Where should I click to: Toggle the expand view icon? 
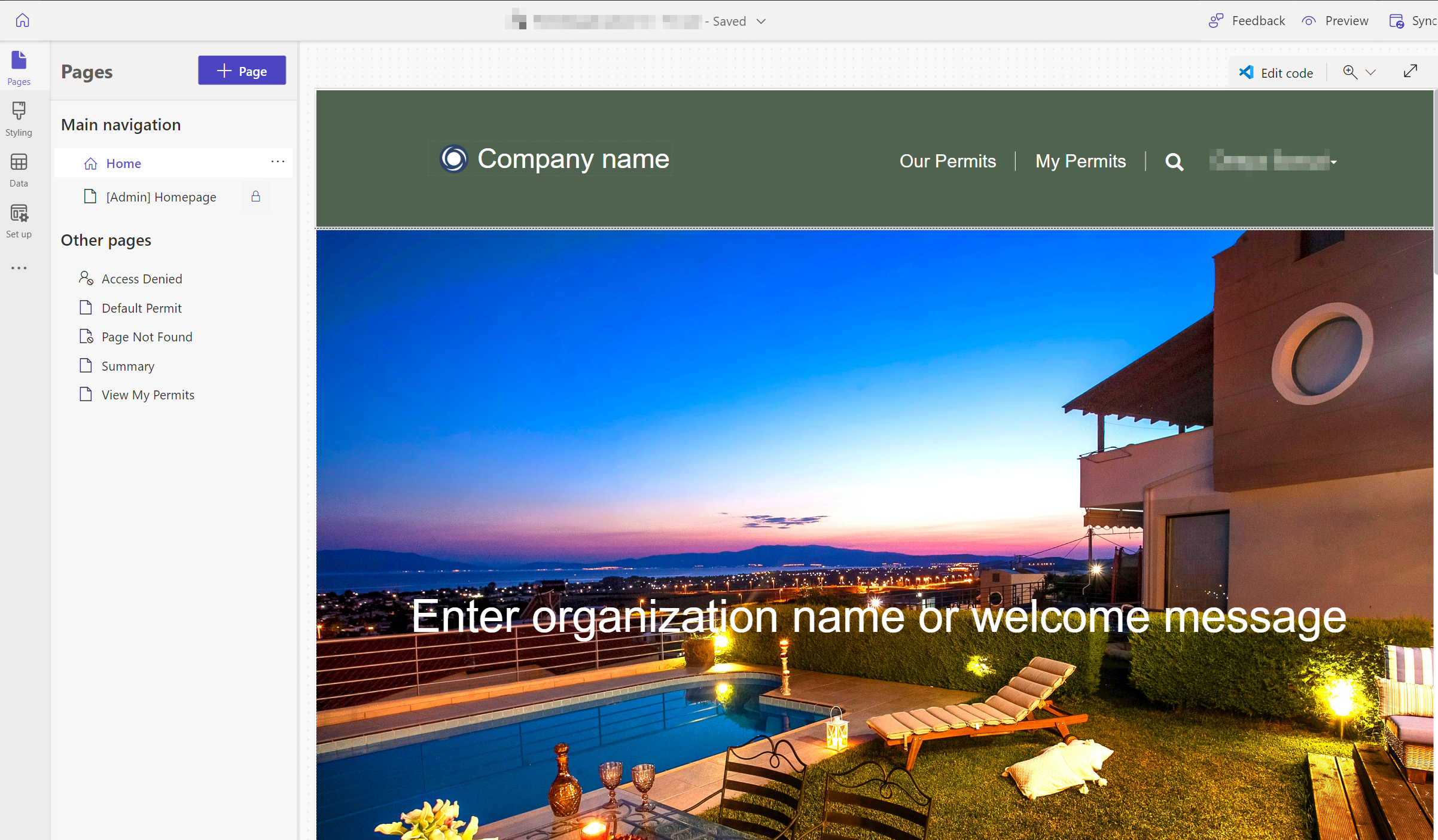1411,71
